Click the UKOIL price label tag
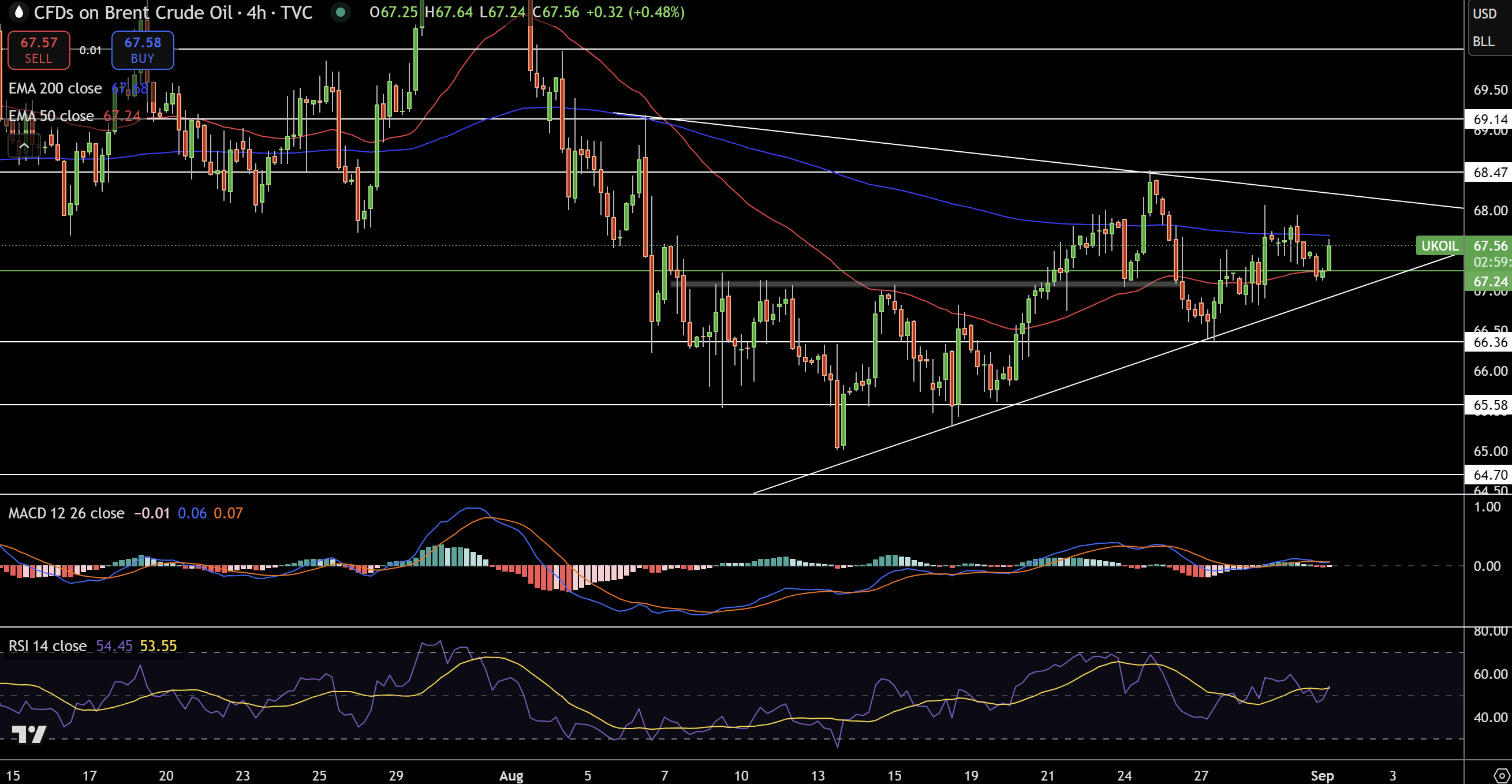1512x784 pixels. [x=1439, y=246]
